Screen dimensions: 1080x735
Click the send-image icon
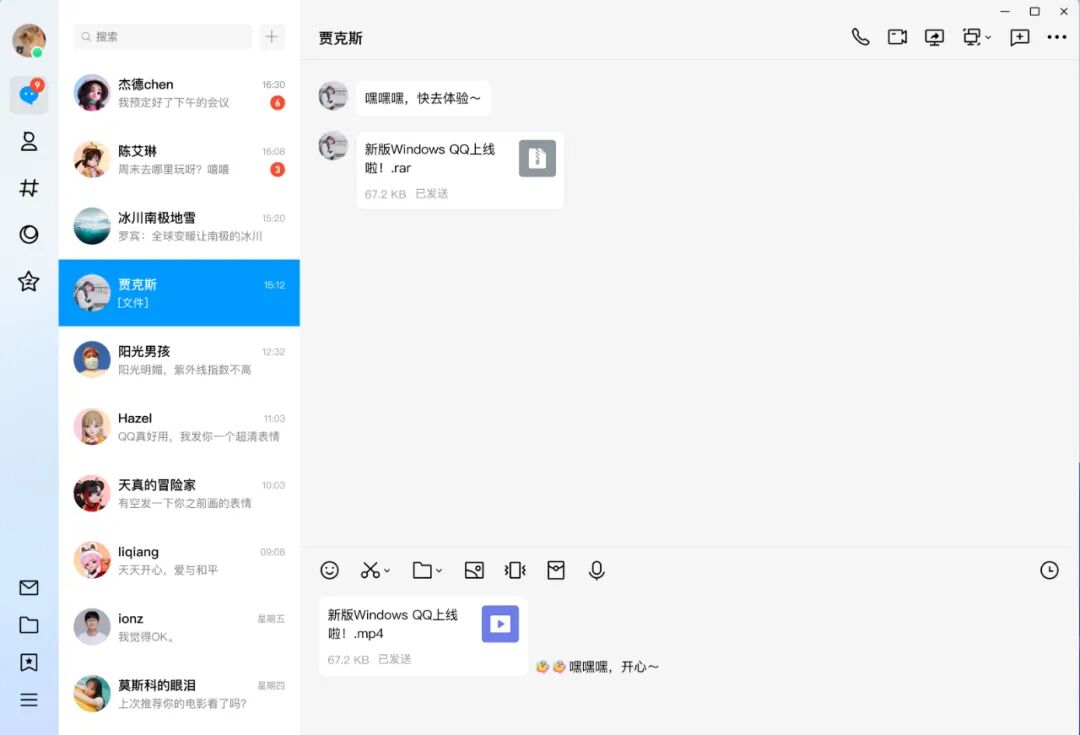(x=474, y=570)
